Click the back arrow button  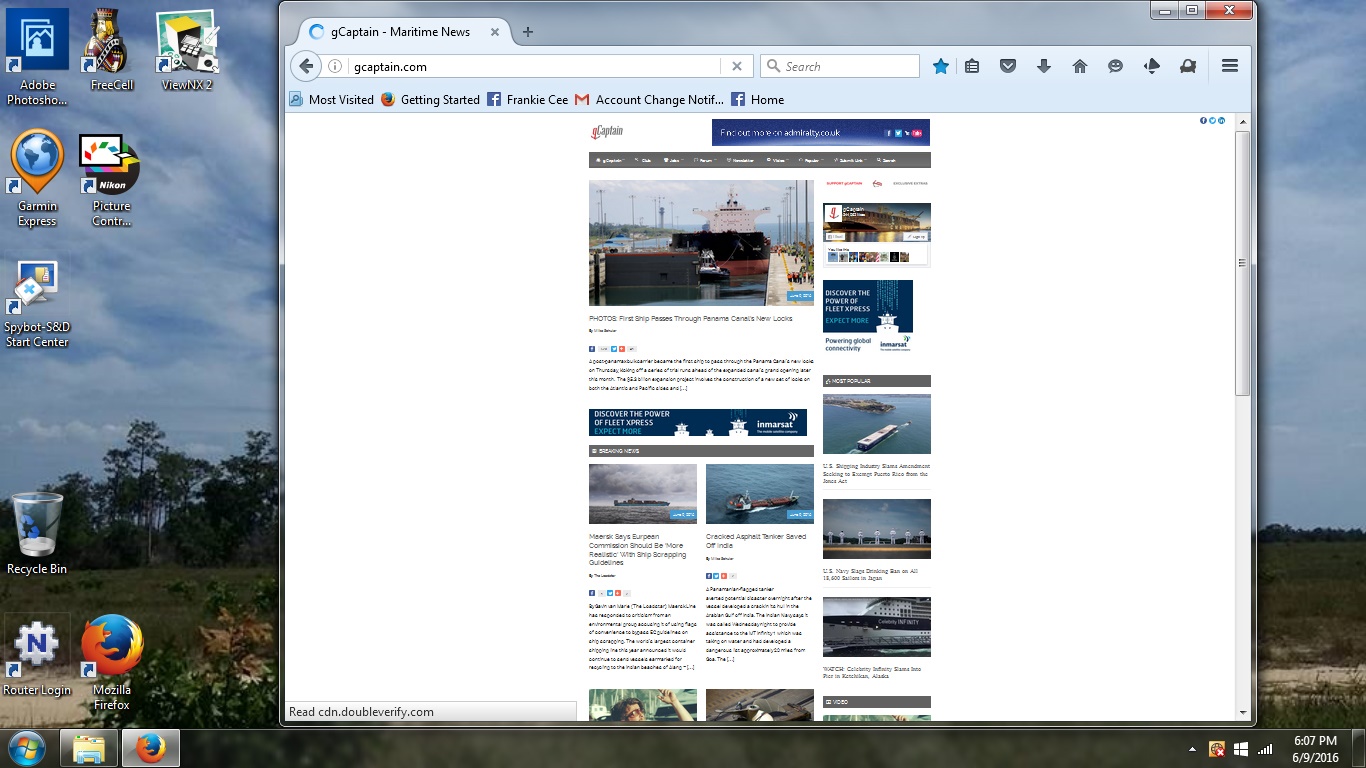click(x=306, y=66)
